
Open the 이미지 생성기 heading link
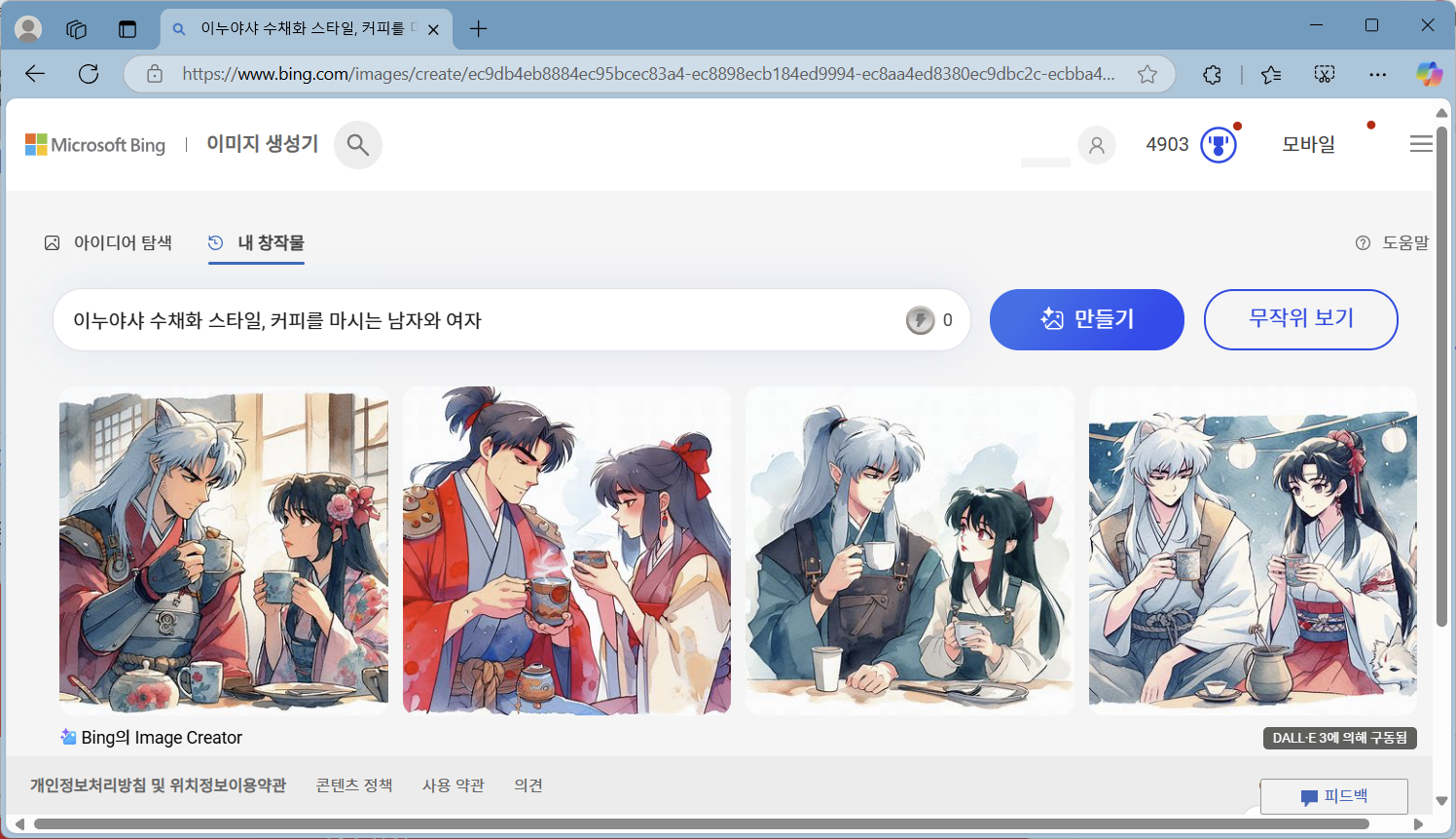[x=262, y=144]
